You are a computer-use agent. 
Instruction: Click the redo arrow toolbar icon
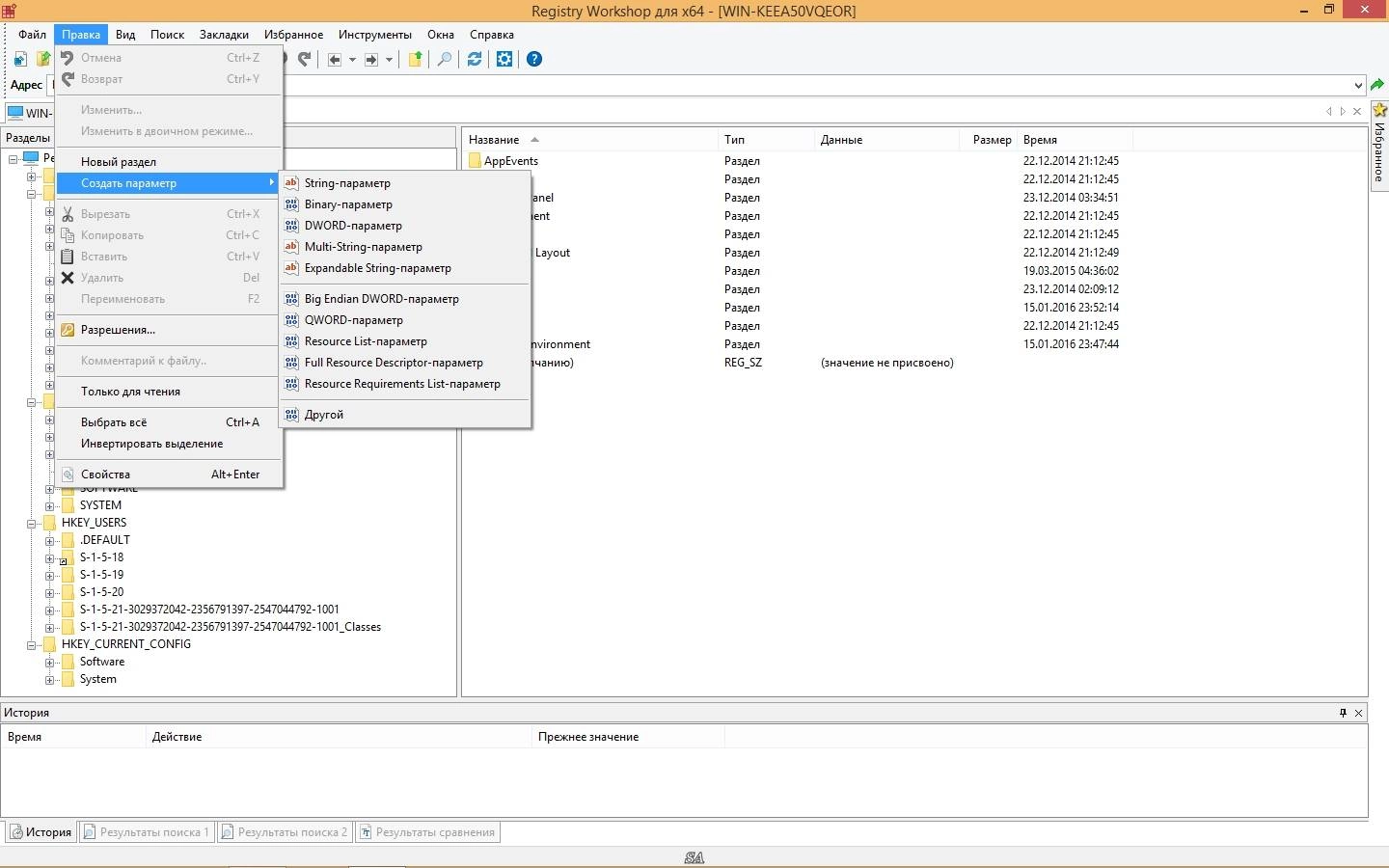click(305, 60)
